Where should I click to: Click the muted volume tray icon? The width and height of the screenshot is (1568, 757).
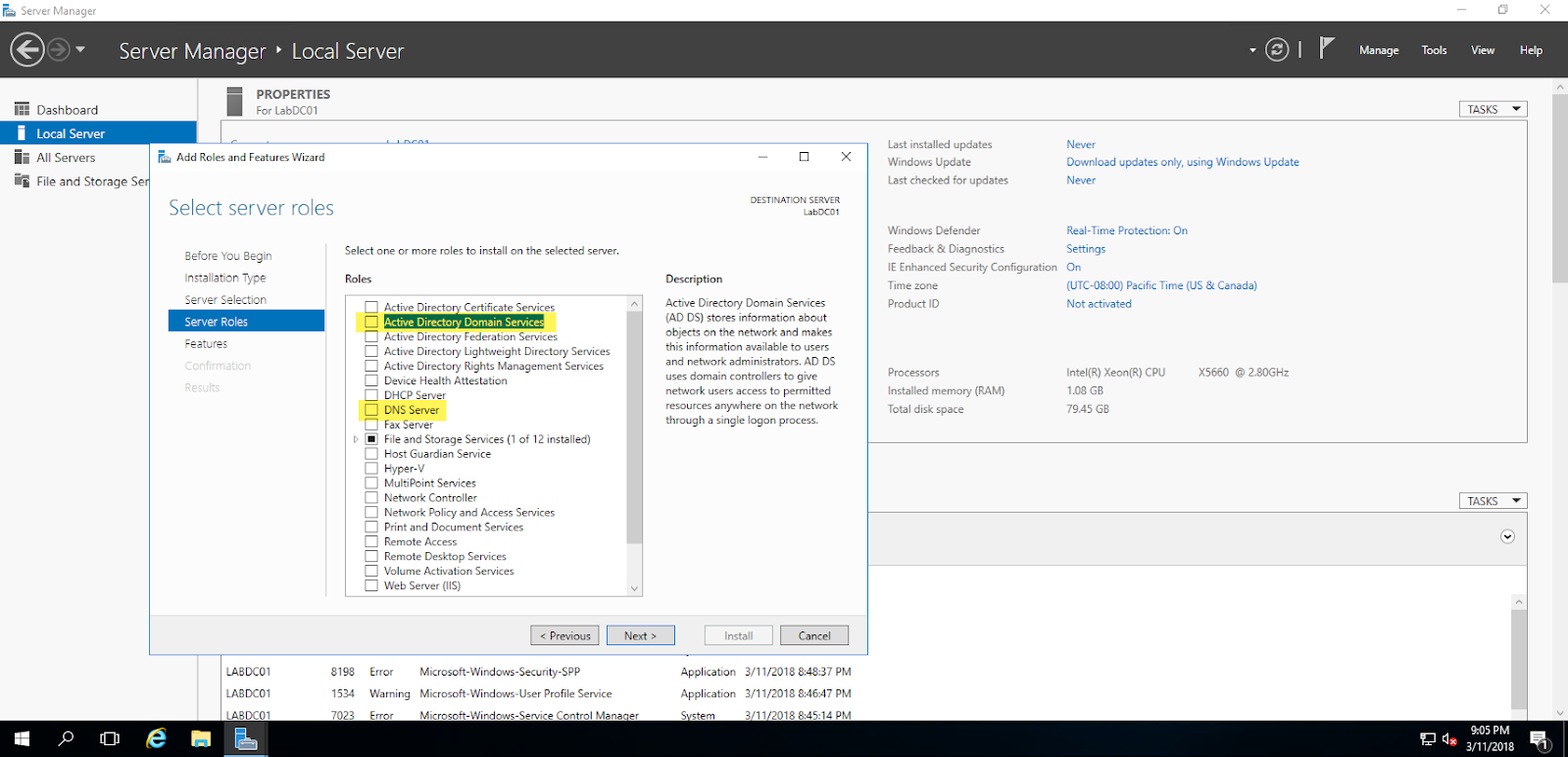tap(1449, 738)
